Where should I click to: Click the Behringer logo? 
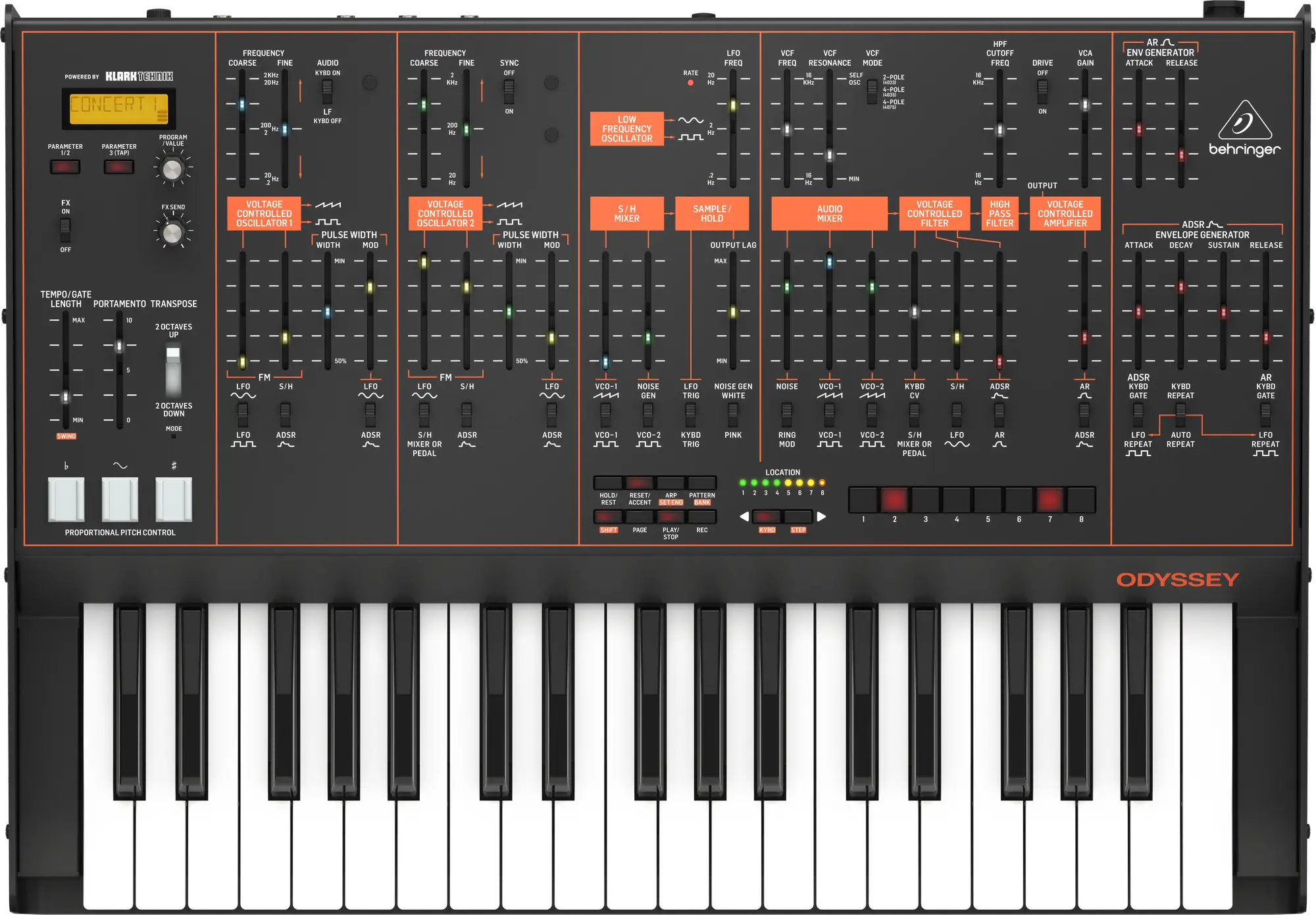coord(1244,128)
